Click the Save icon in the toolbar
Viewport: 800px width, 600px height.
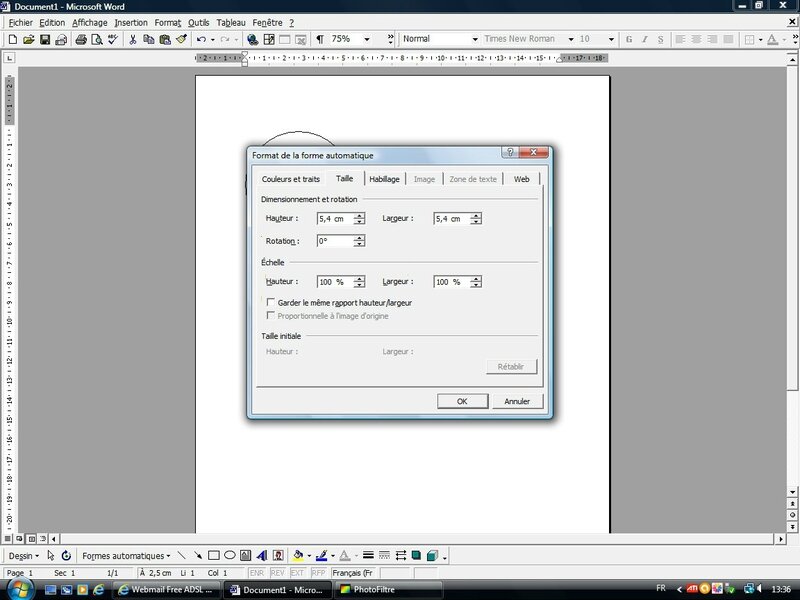click(x=45, y=40)
